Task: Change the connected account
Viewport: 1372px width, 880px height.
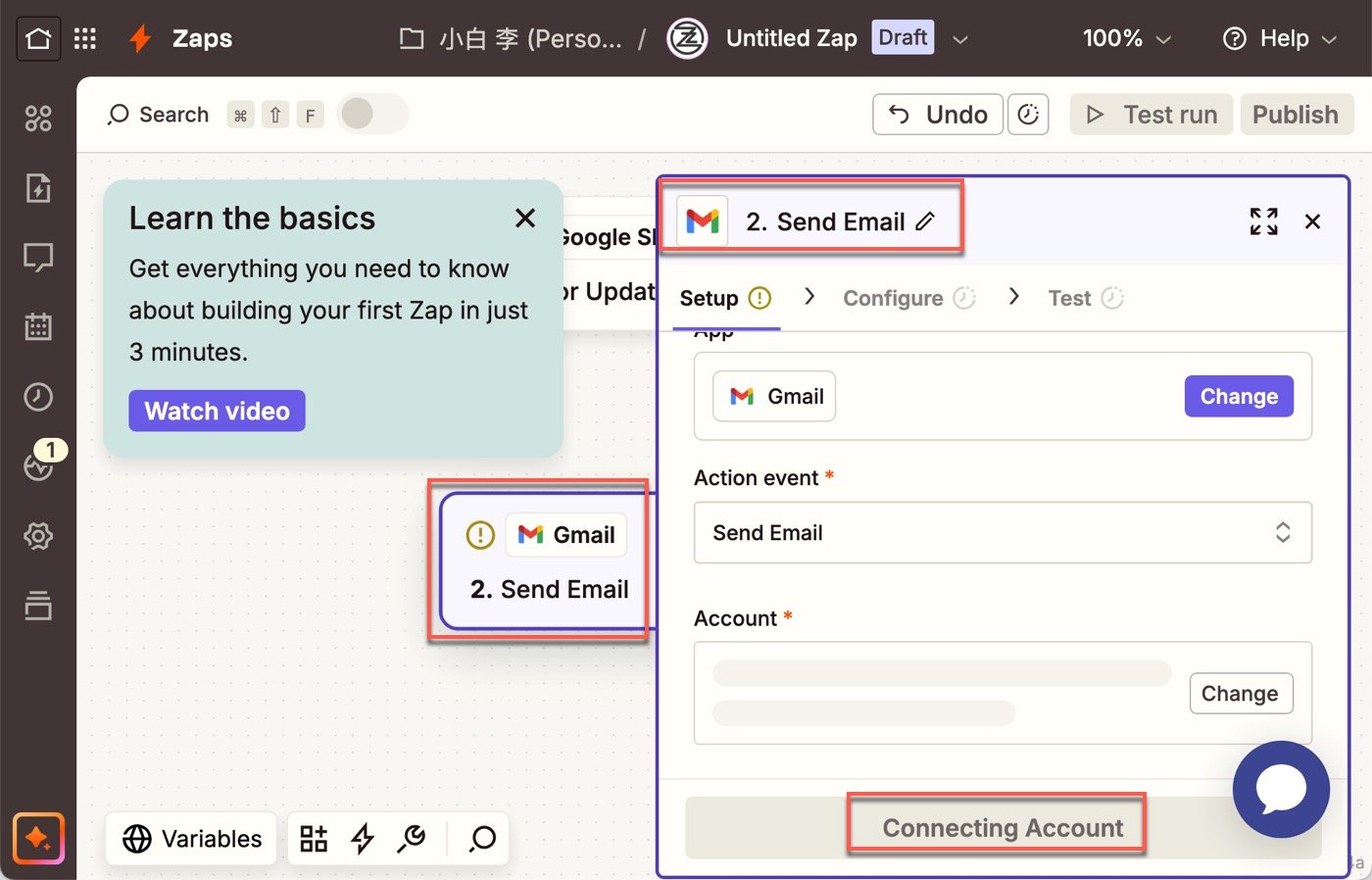Action: click(1241, 694)
